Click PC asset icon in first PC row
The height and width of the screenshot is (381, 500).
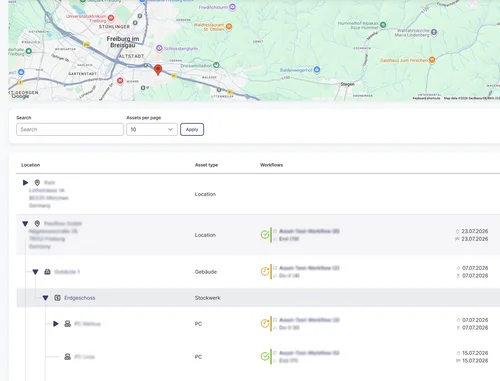click(67, 324)
